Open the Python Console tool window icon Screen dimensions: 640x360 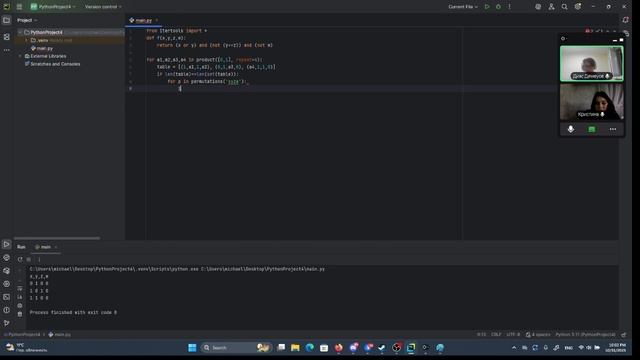7,271
